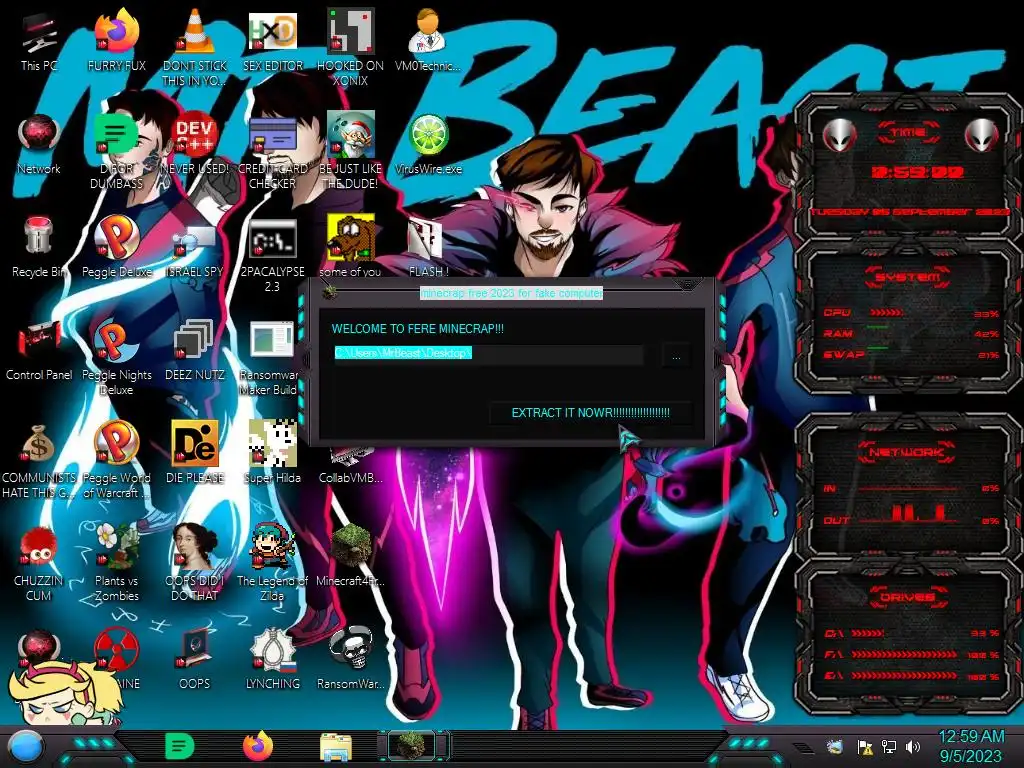Open the FLASH ! desktop shortcut
The width and height of the screenshot is (1024, 768).
coord(428,247)
